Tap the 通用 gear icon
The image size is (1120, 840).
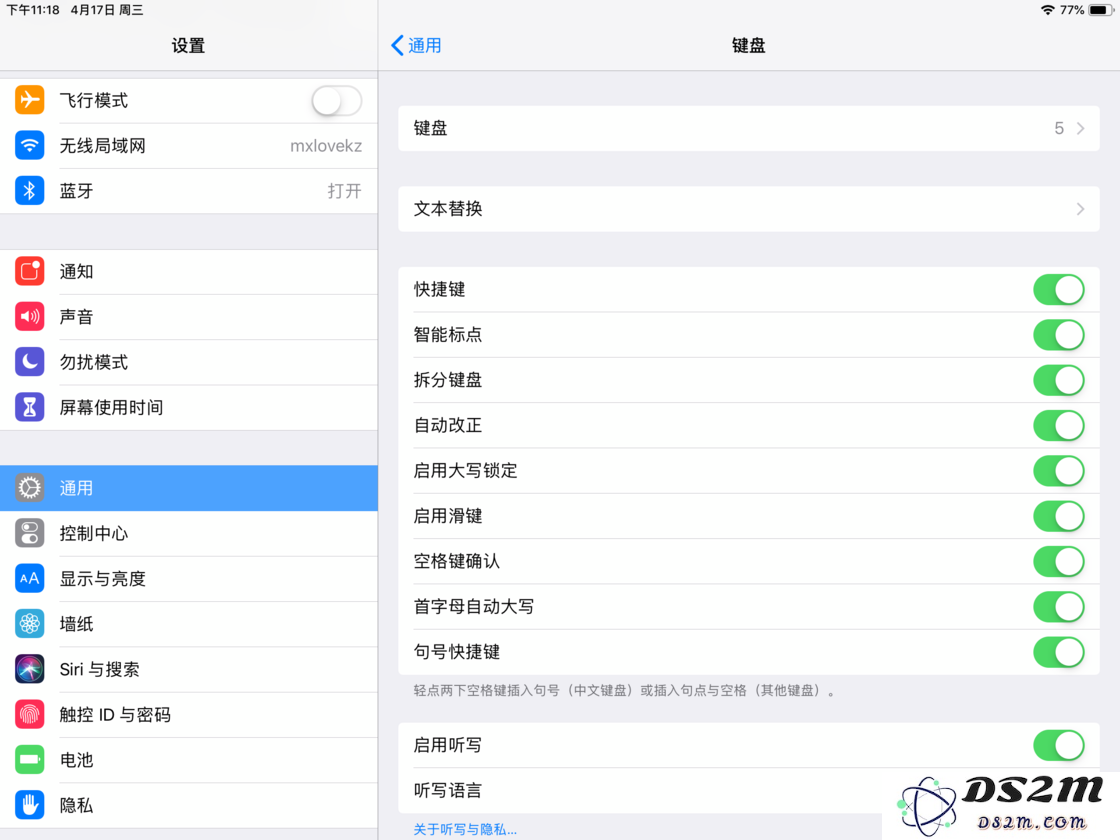point(29,488)
